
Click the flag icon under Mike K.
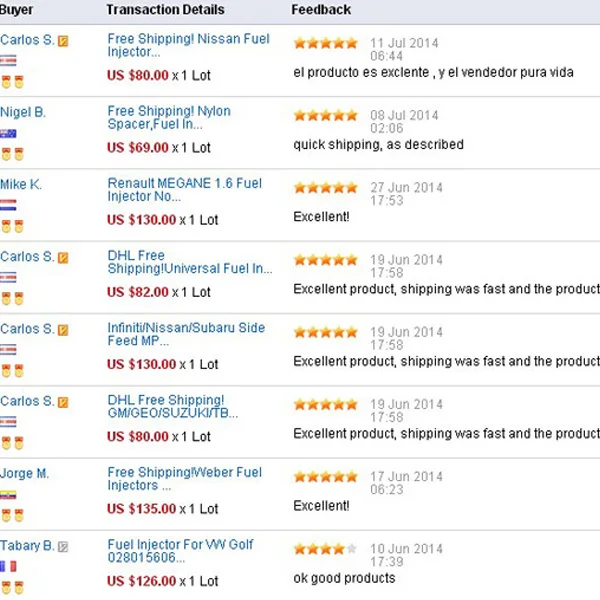tap(8, 205)
